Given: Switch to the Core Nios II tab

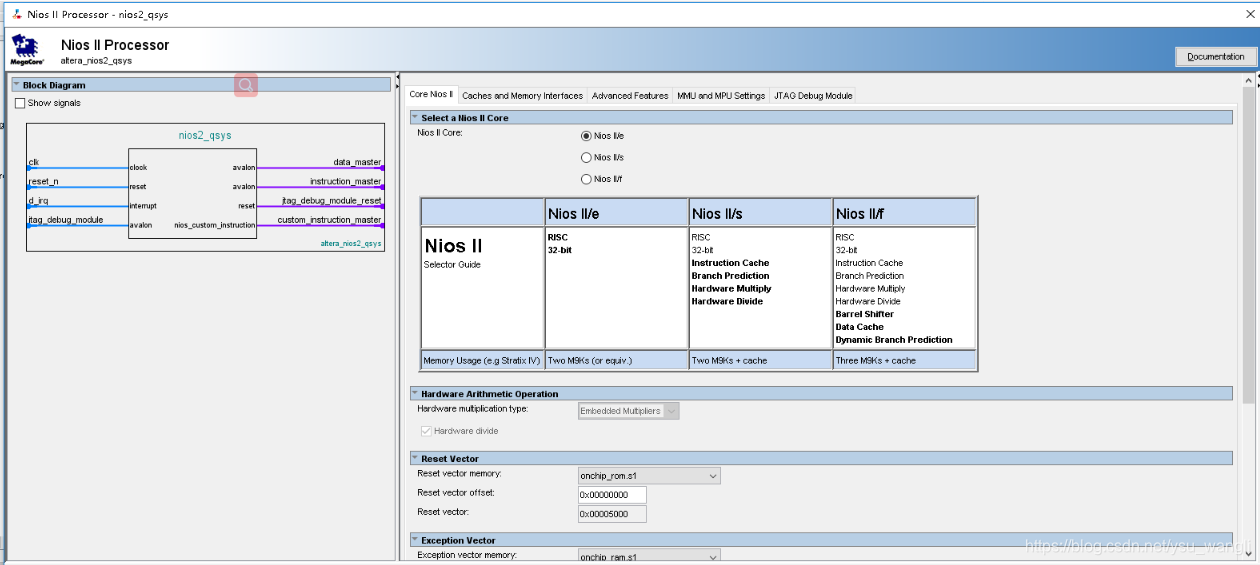Looking at the screenshot, I should point(431,95).
